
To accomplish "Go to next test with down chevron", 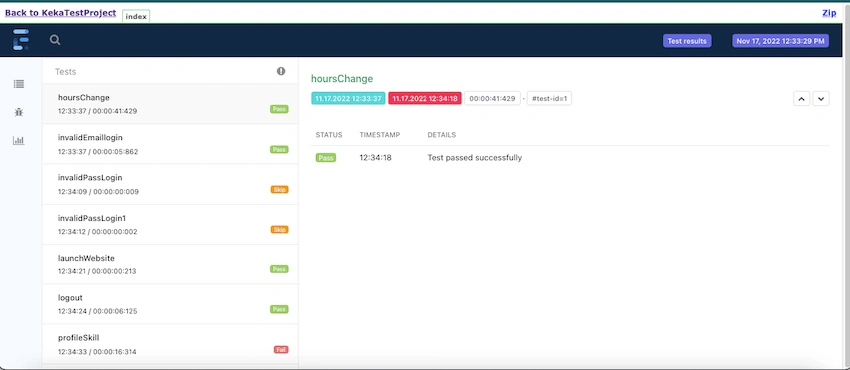I will click(821, 99).
